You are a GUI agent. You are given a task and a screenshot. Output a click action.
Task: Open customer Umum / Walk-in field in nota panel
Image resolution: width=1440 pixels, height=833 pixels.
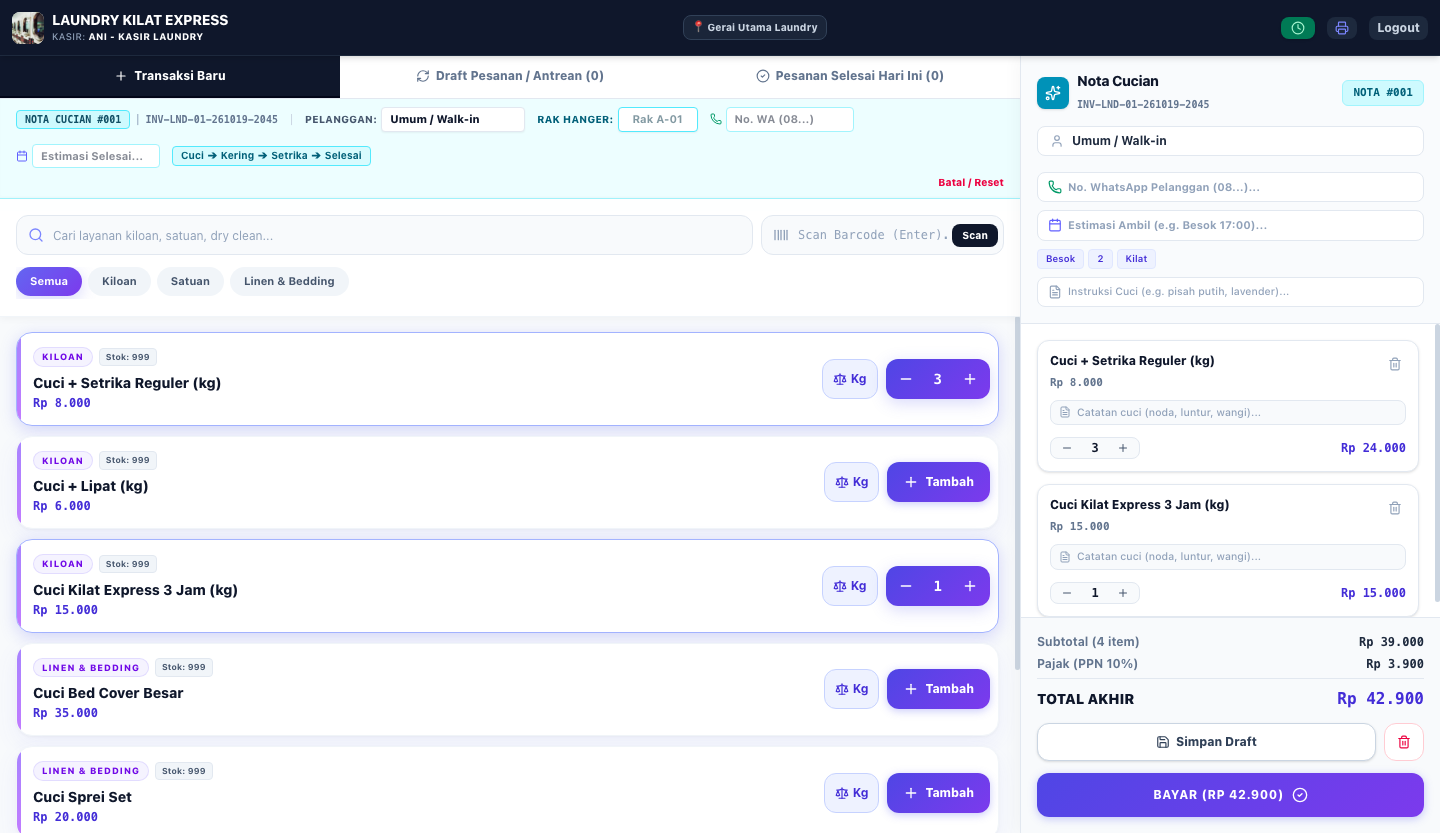(1230, 141)
